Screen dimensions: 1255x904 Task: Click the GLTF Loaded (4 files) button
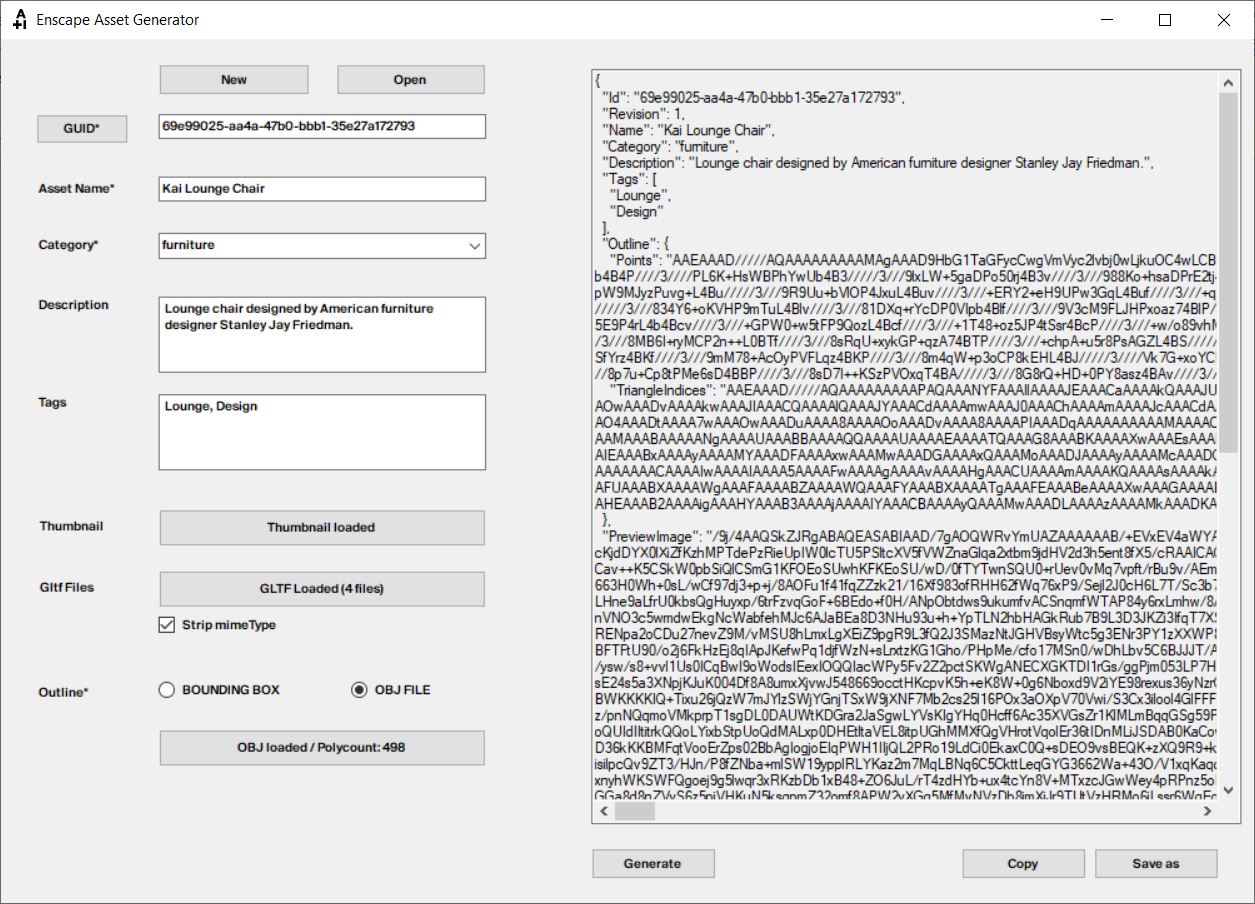(x=322, y=588)
